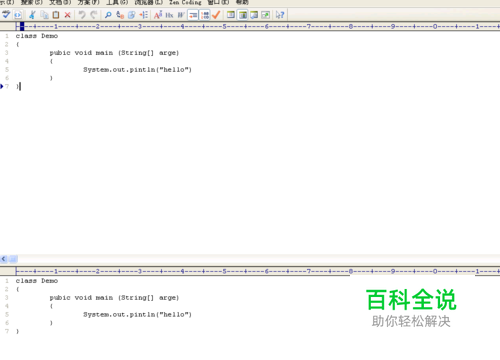Run the spell check tool

(x=6, y=15)
